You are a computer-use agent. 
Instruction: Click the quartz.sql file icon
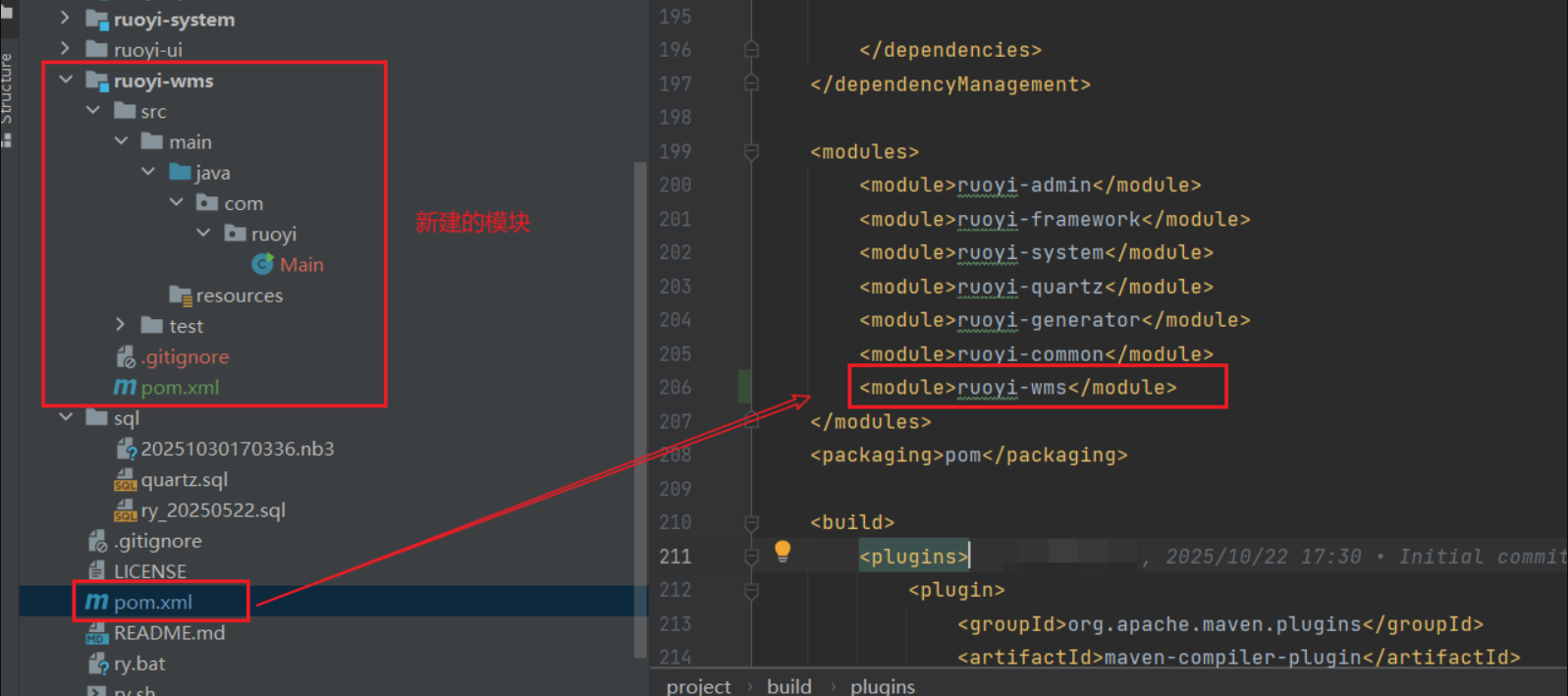(x=125, y=479)
